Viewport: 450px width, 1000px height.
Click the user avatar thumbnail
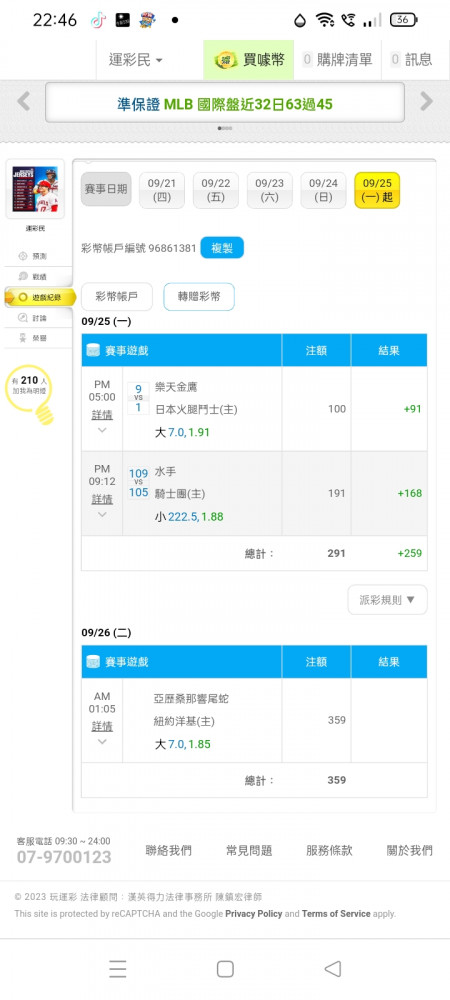tap(35, 189)
